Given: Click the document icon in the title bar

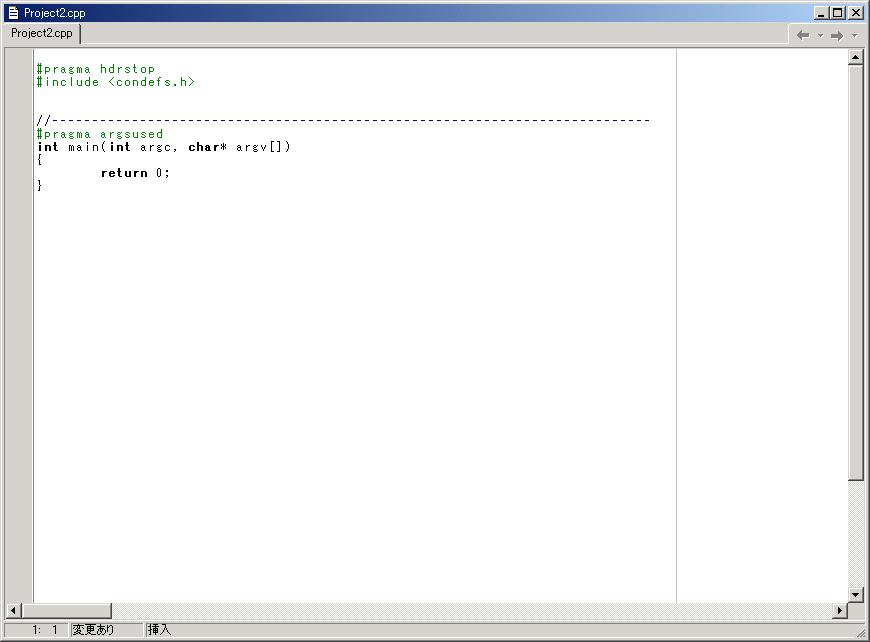Looking at the screenshot, I should [13, 13].
